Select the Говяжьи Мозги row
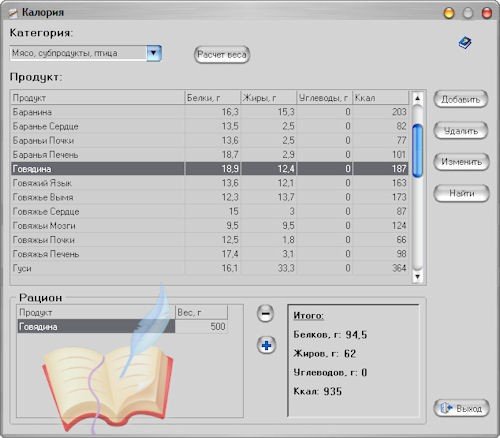This screenshot has height=438, width=500. tap(209, 226)
